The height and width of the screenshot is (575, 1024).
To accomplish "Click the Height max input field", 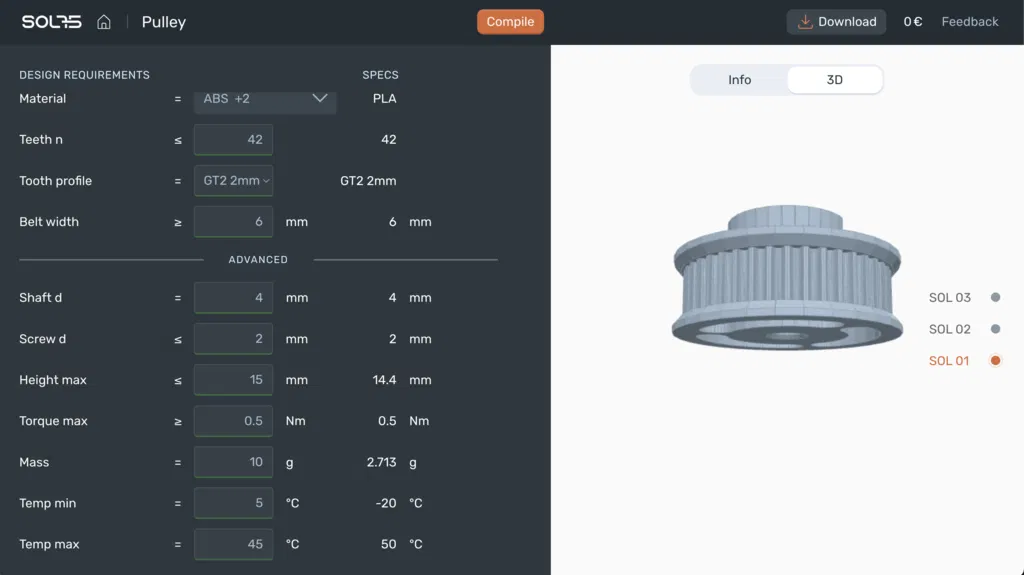I will 233,380.
